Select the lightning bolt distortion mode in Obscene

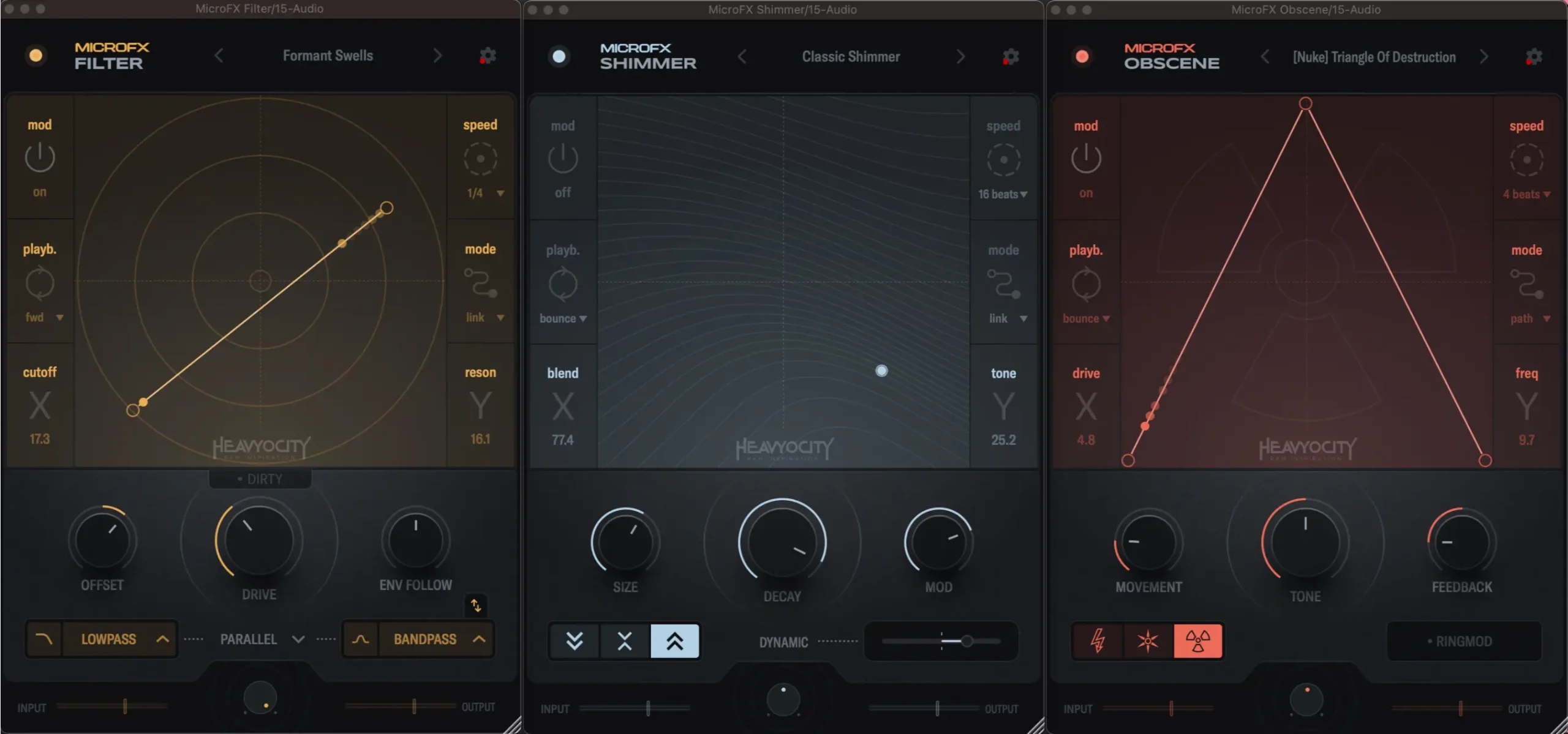point(1098,641)
